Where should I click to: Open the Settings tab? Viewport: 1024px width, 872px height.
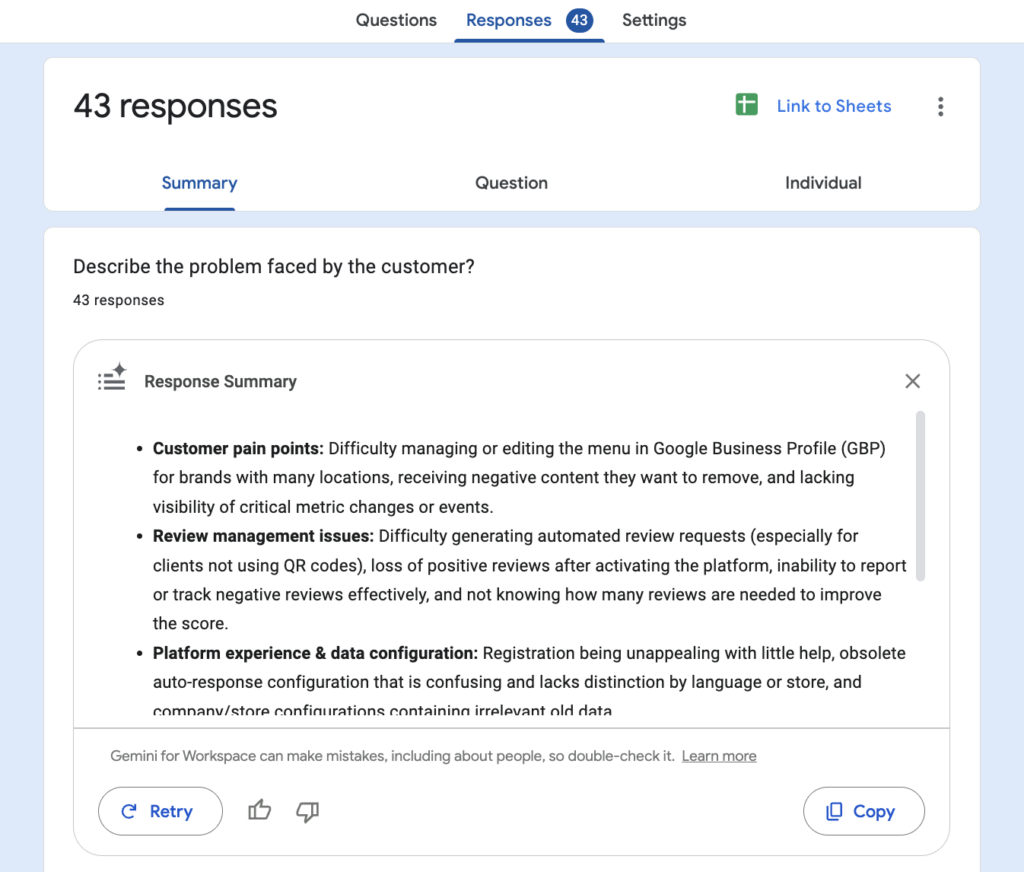(654, 20)
